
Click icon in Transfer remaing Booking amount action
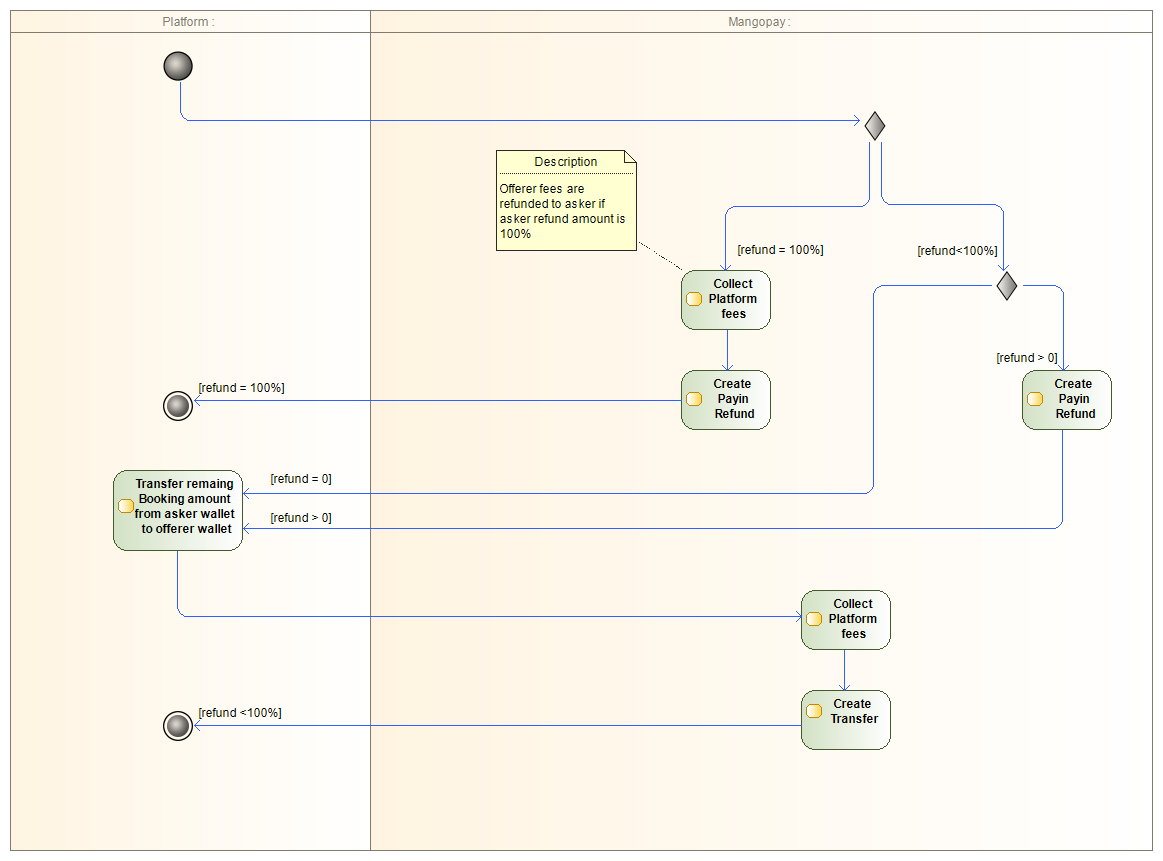pyautogui.click(x=126, y=506)
